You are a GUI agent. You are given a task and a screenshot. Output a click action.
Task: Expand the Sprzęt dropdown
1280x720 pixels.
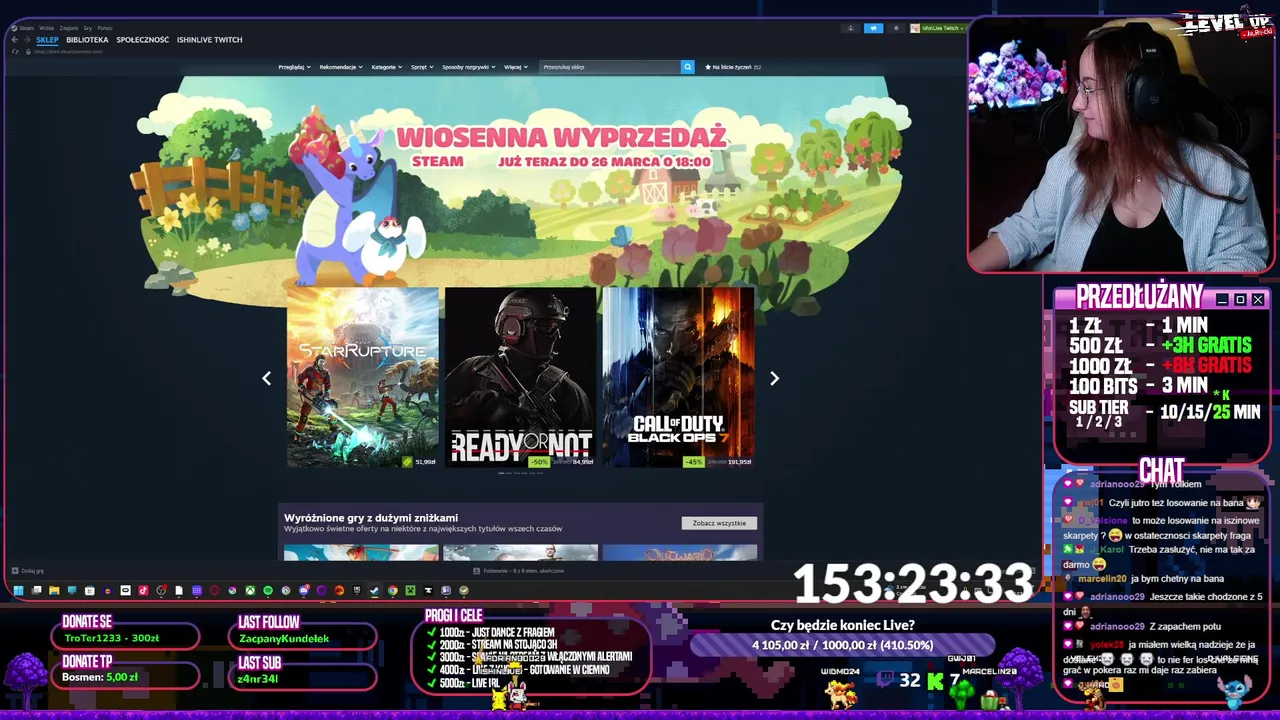[422, 67]
